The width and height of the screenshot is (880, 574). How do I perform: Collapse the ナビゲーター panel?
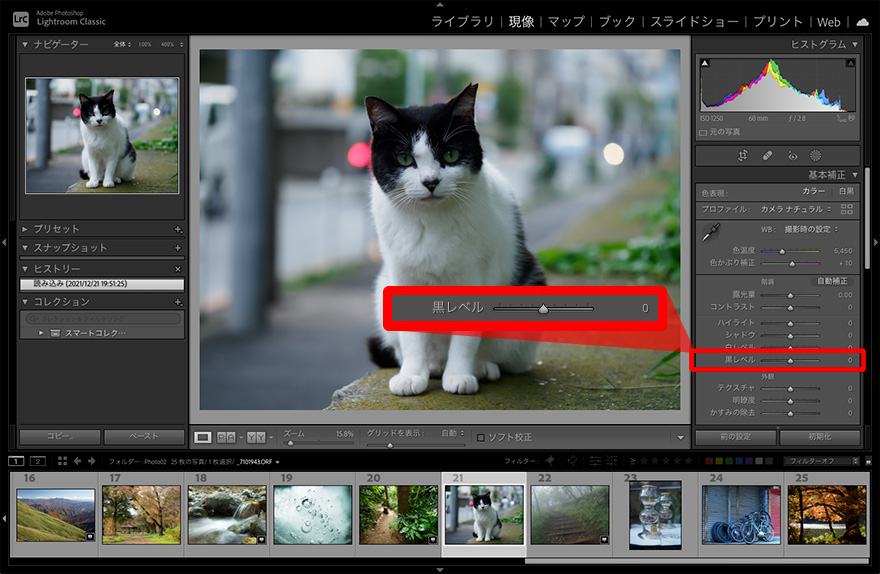pos(26,45)
